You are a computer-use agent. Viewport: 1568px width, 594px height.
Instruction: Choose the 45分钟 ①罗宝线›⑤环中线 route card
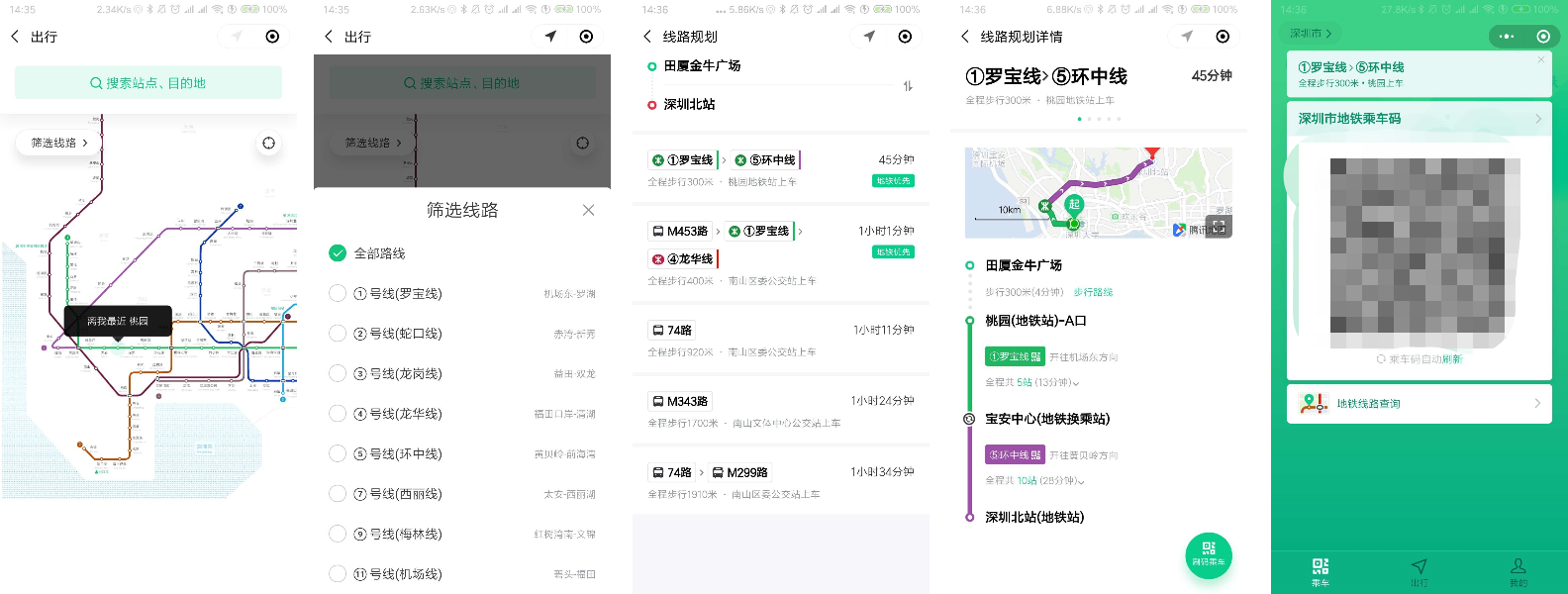[x=781, y=169]
